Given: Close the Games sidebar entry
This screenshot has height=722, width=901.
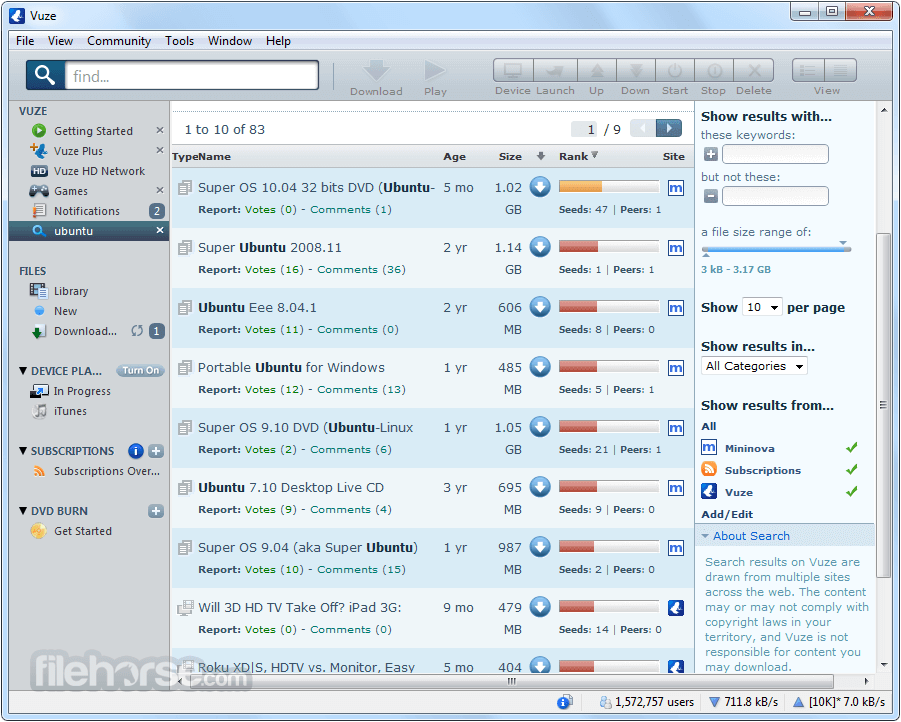Looking at the screenshot, I should (160, 190).
